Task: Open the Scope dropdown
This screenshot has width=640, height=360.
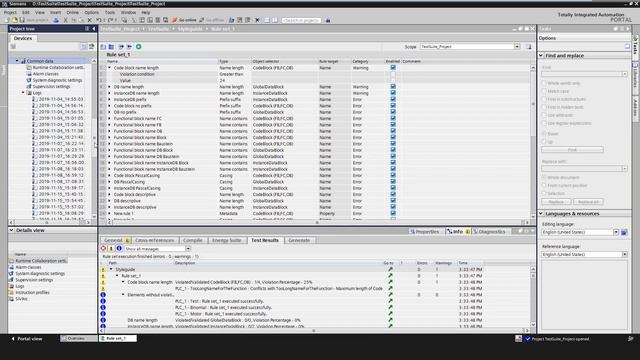Action: [x=517, y=47]
